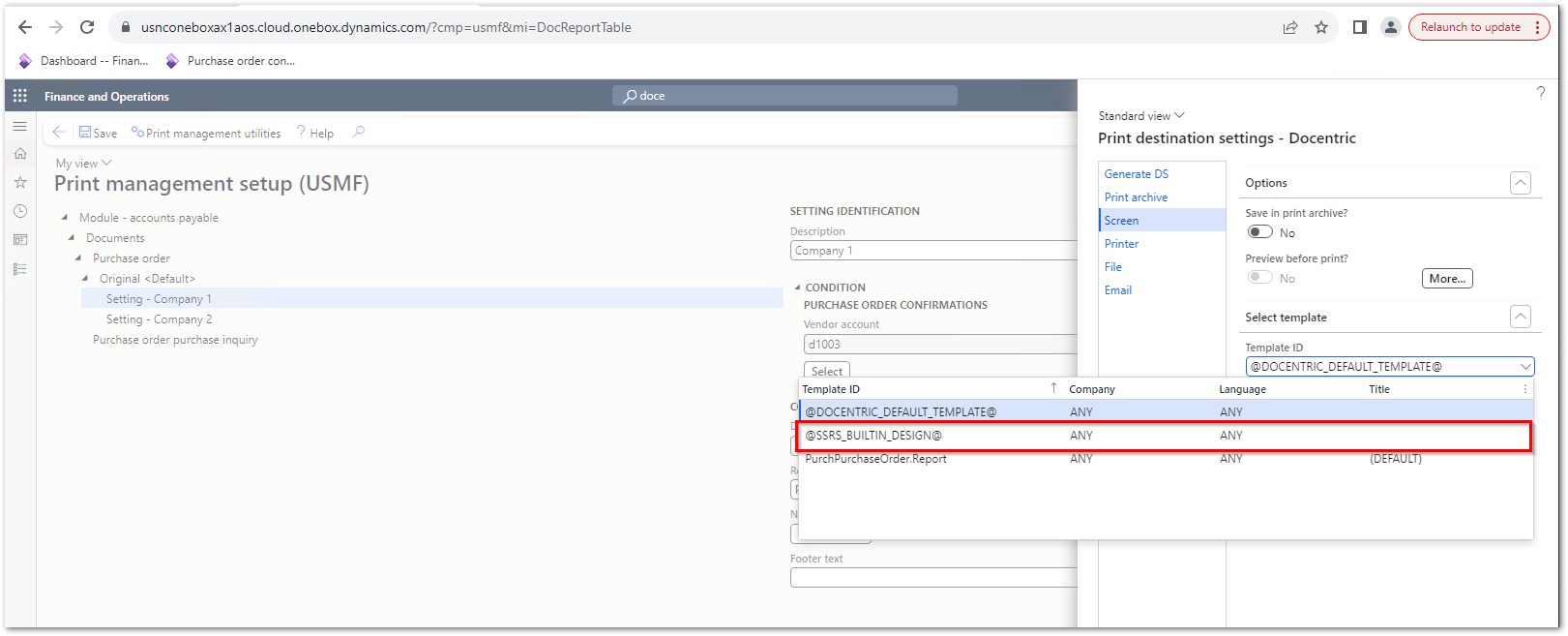The height and width of the screenshot is (636, 1568).
Task: Open Print management utilities menu
Action: [206, 133]
